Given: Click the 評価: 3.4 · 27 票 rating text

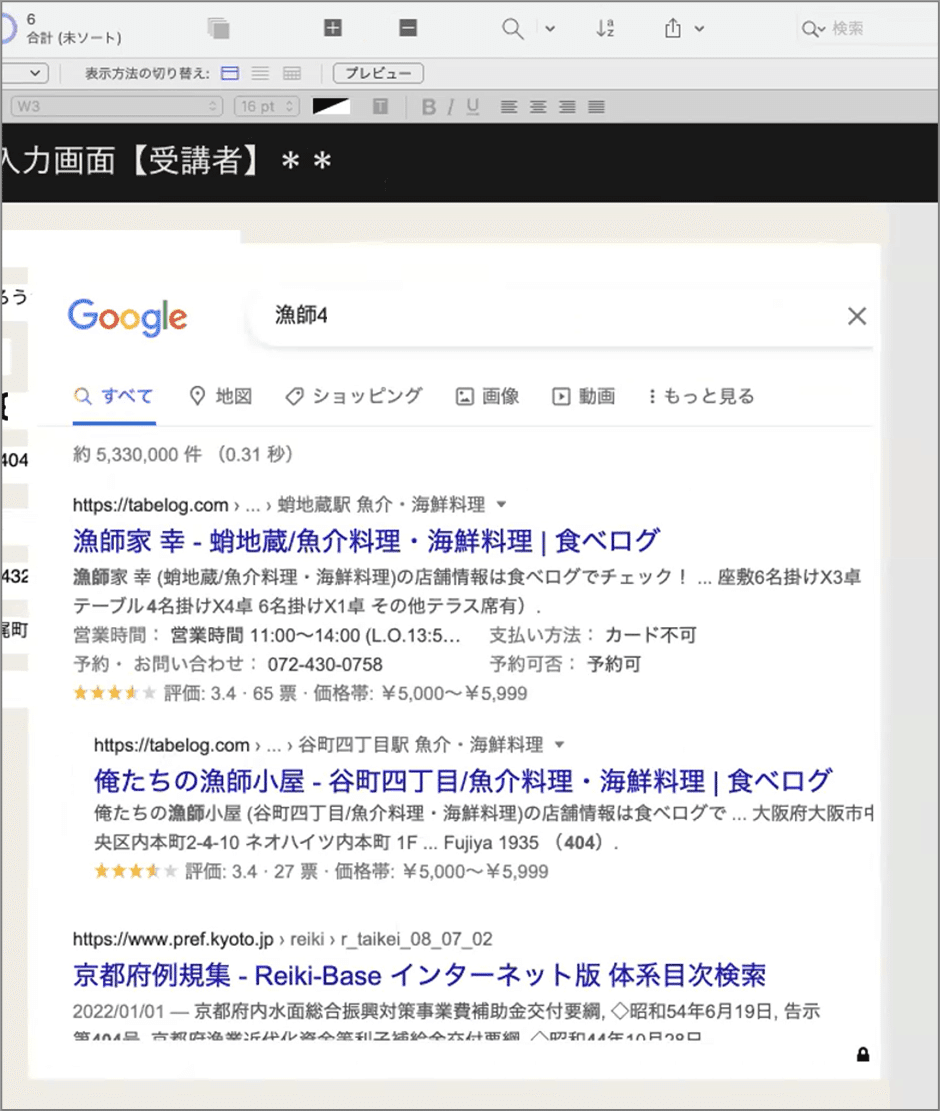Looking at the screenshot, I should coord(251,872).
